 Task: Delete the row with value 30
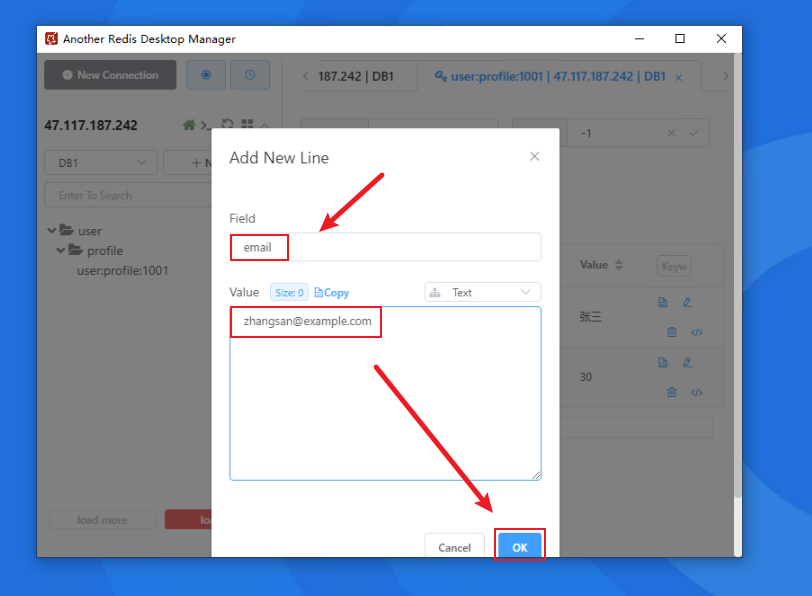[672, 392]
